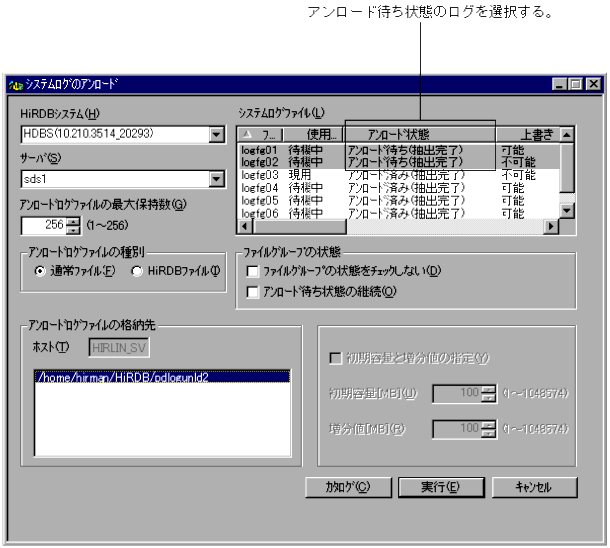This screenshot has height=548, width=610.
Task: Select the logfg03 row
Action: (399, 175)
